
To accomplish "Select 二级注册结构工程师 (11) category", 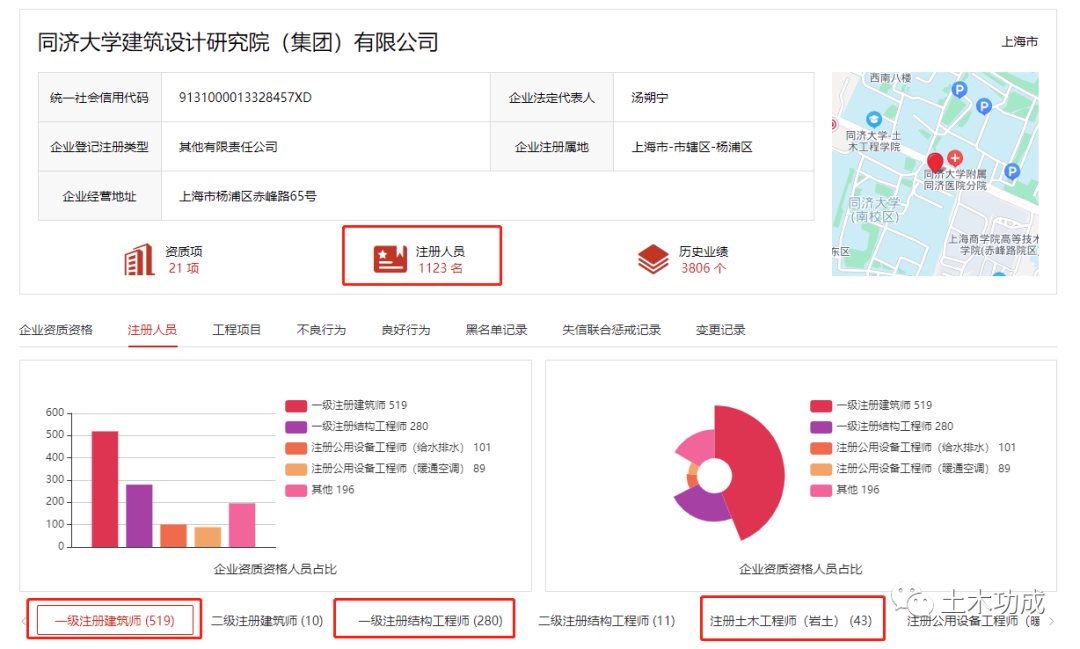I will click(x=606, y=621).
